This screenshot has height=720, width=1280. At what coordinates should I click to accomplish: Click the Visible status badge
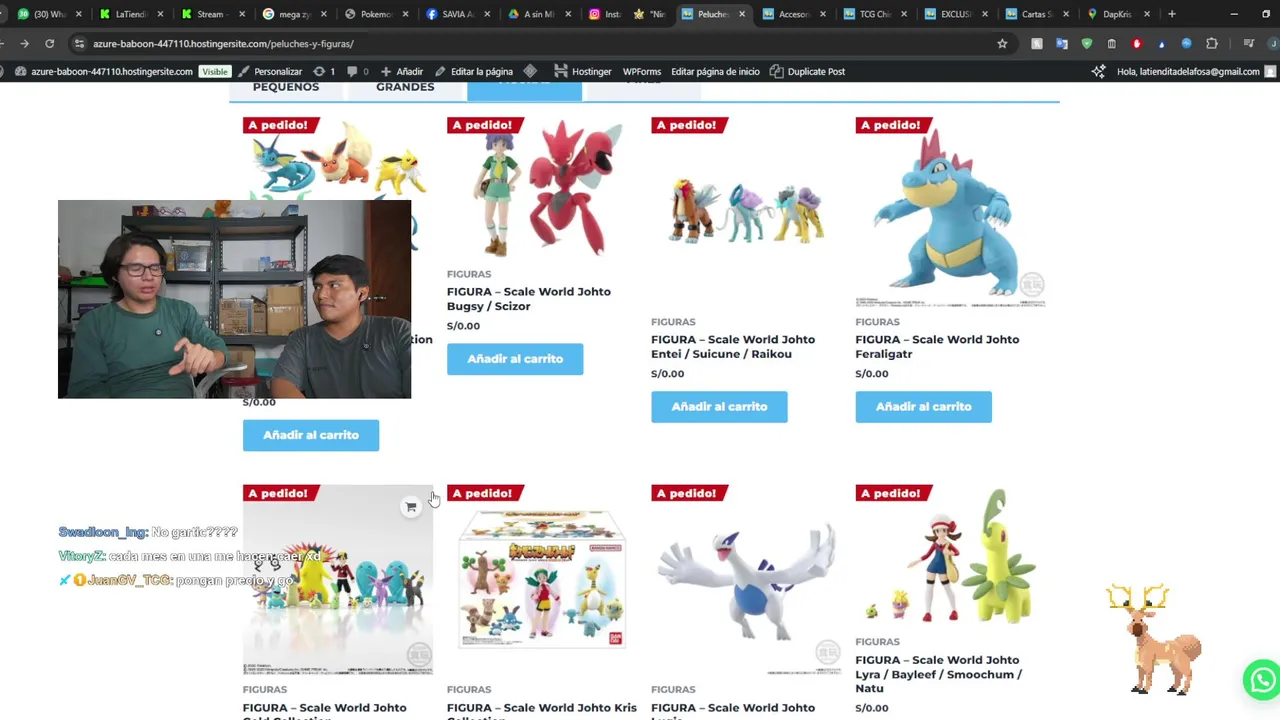coord(214,72)
